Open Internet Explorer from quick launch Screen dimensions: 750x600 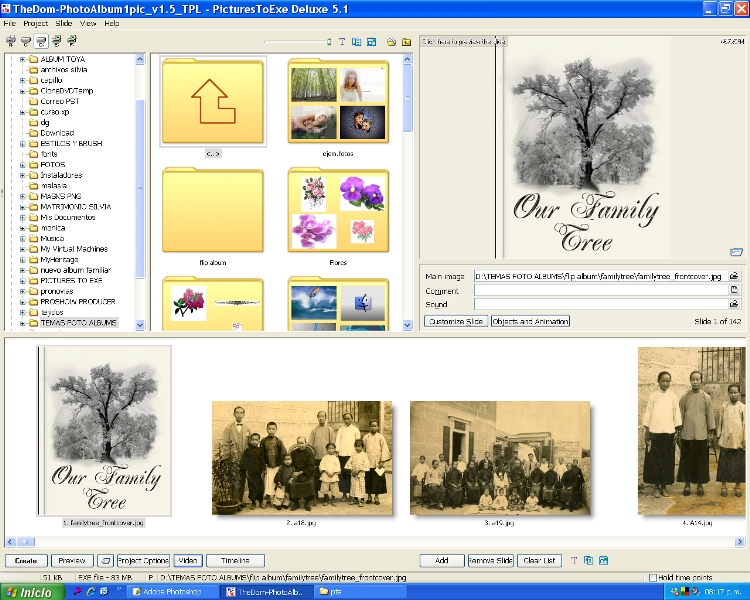click(90, 591)
